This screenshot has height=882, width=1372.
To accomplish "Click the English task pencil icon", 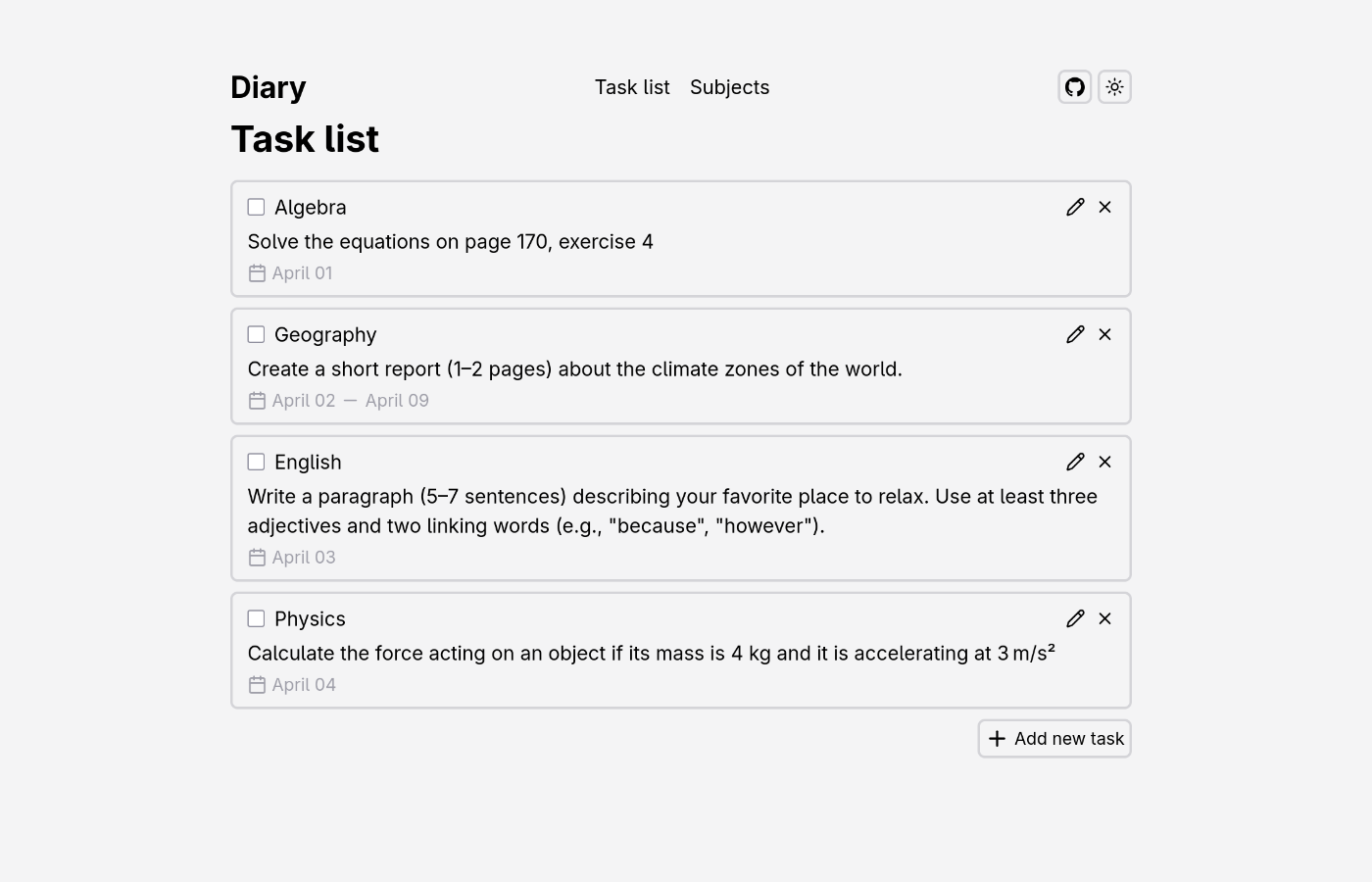I will tap(1075, 462).
